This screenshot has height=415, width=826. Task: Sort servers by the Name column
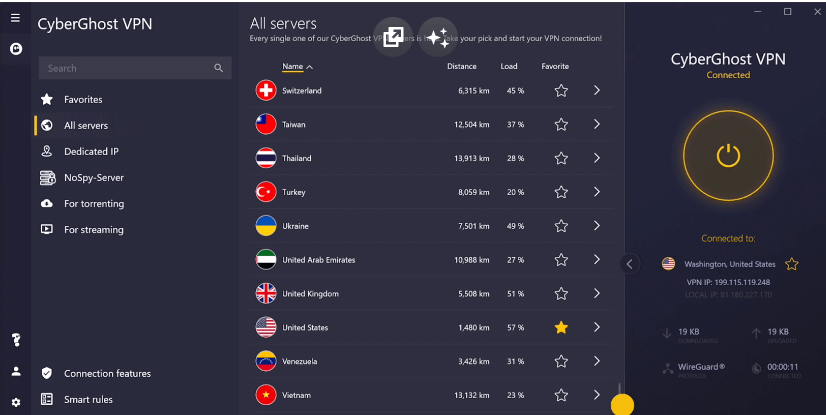click(296, 67)
